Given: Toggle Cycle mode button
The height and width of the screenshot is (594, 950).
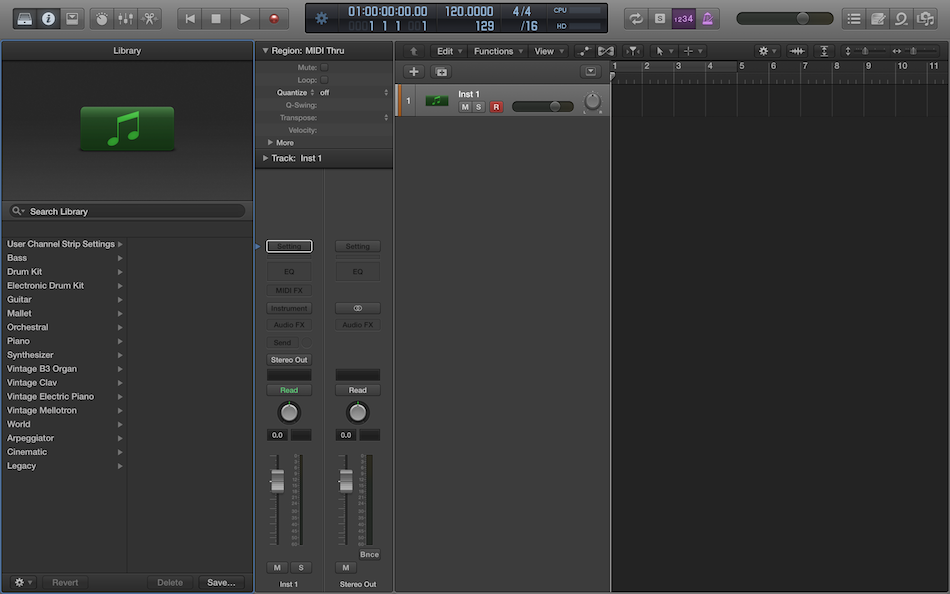Looking at the screenshot, I should [636, 19].
